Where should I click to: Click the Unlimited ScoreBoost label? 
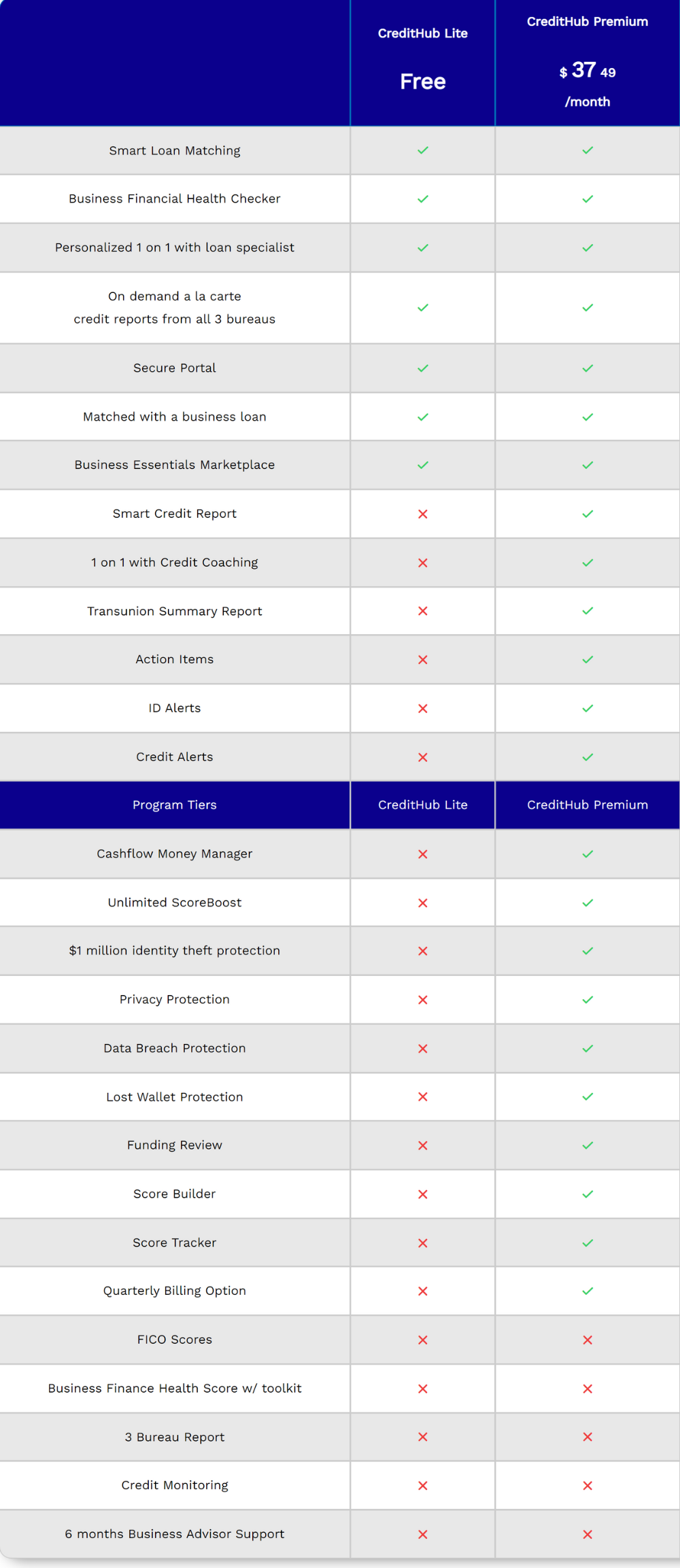(175, 903)
